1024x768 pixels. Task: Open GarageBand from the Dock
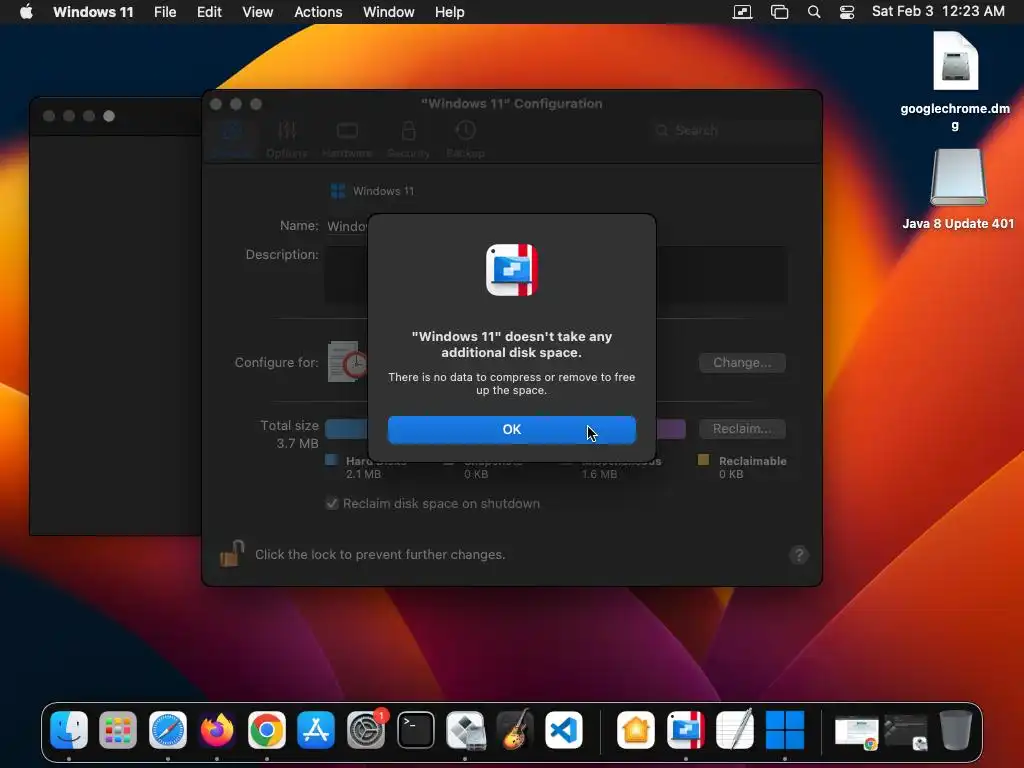515,729
